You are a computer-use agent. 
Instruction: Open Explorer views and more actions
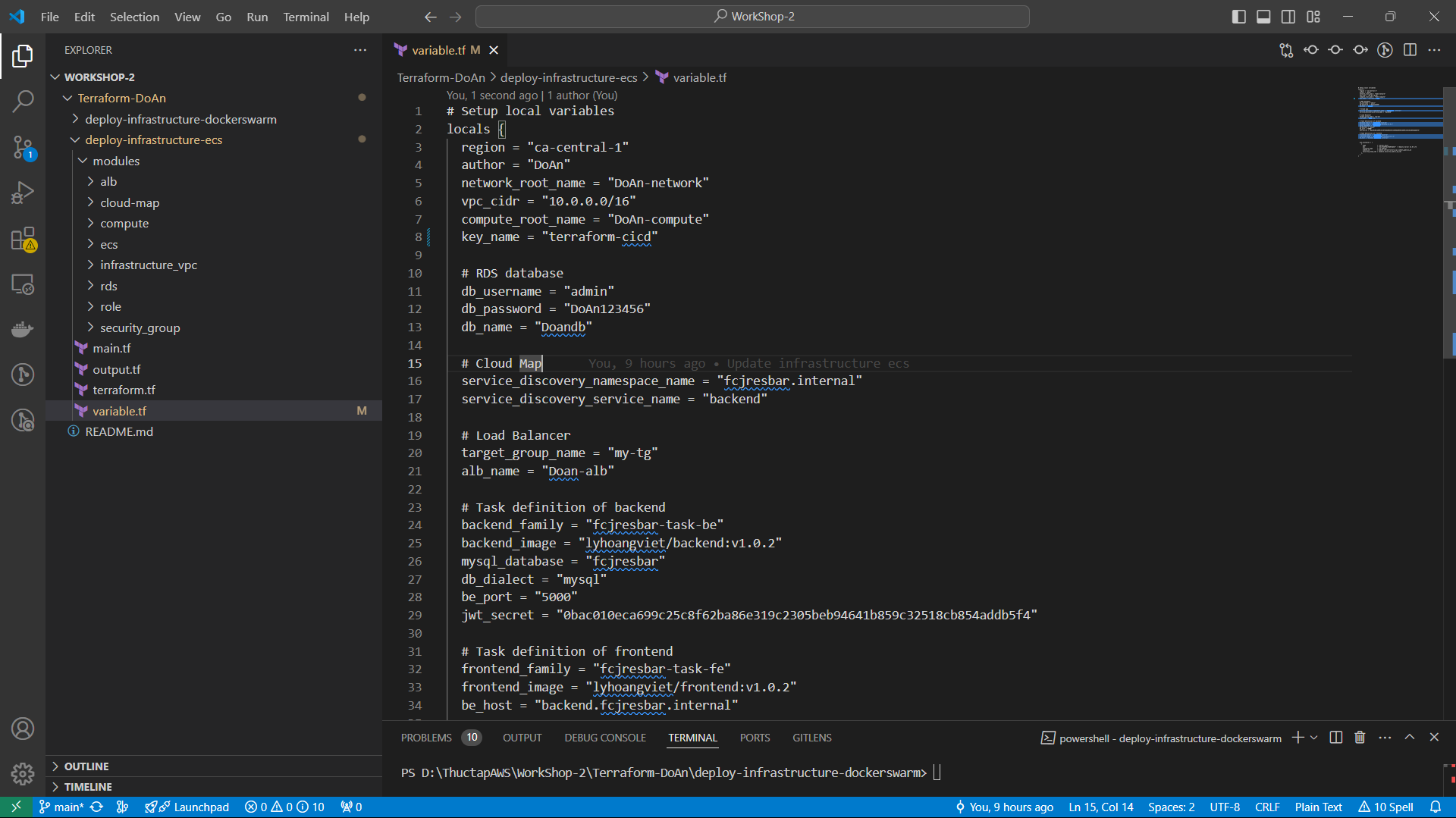click(360, 50)
